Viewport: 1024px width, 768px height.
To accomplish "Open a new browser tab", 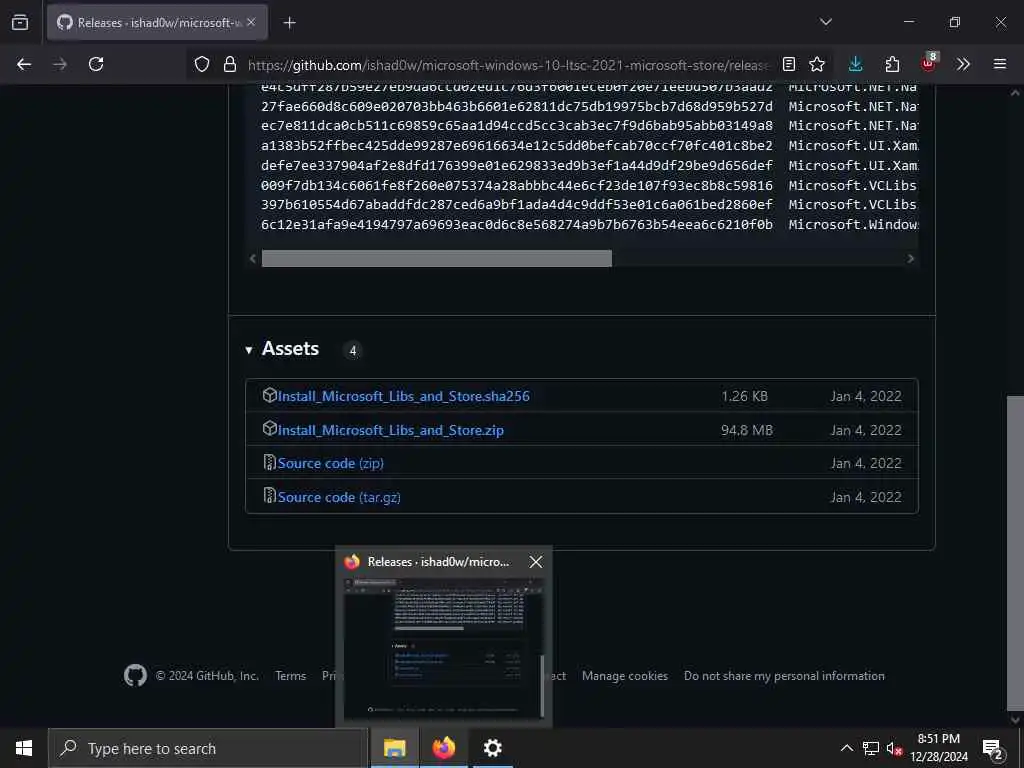I will pos(289,23).
